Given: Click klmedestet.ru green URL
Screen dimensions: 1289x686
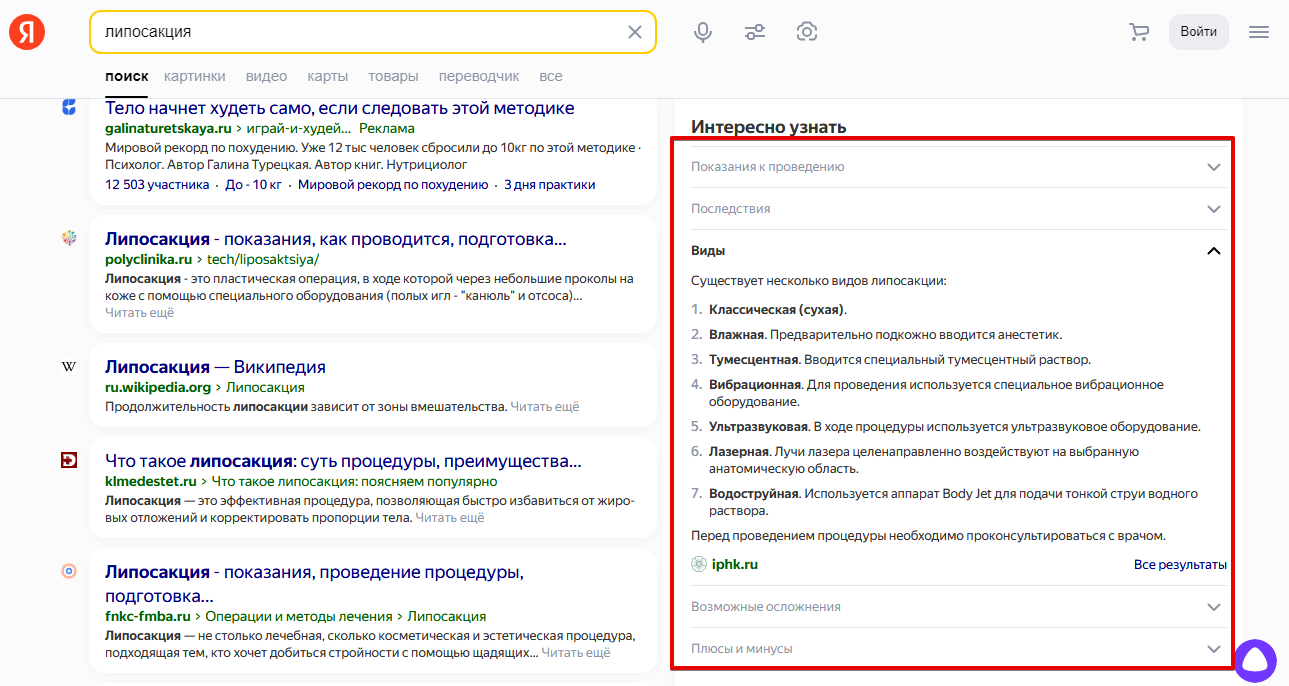Looking at the screenshot, I should pyautogui.click(x=151, y=481).
